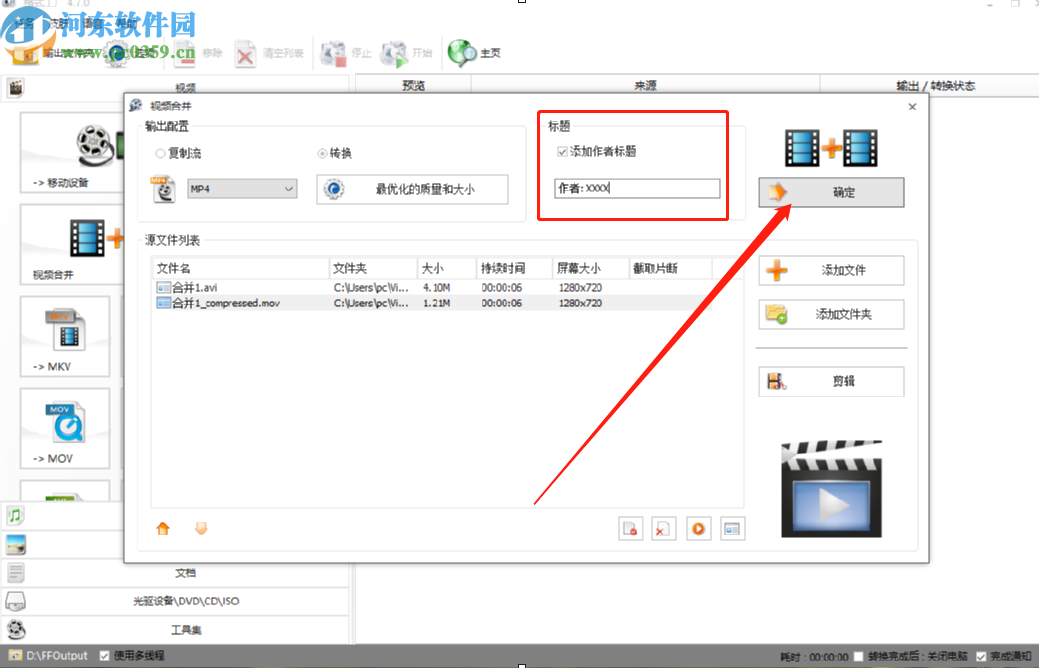The width and height of the screenshot is (1039, 668).
Task: Click the 输出 / 转换状态 column header
Action: [929, 85]
